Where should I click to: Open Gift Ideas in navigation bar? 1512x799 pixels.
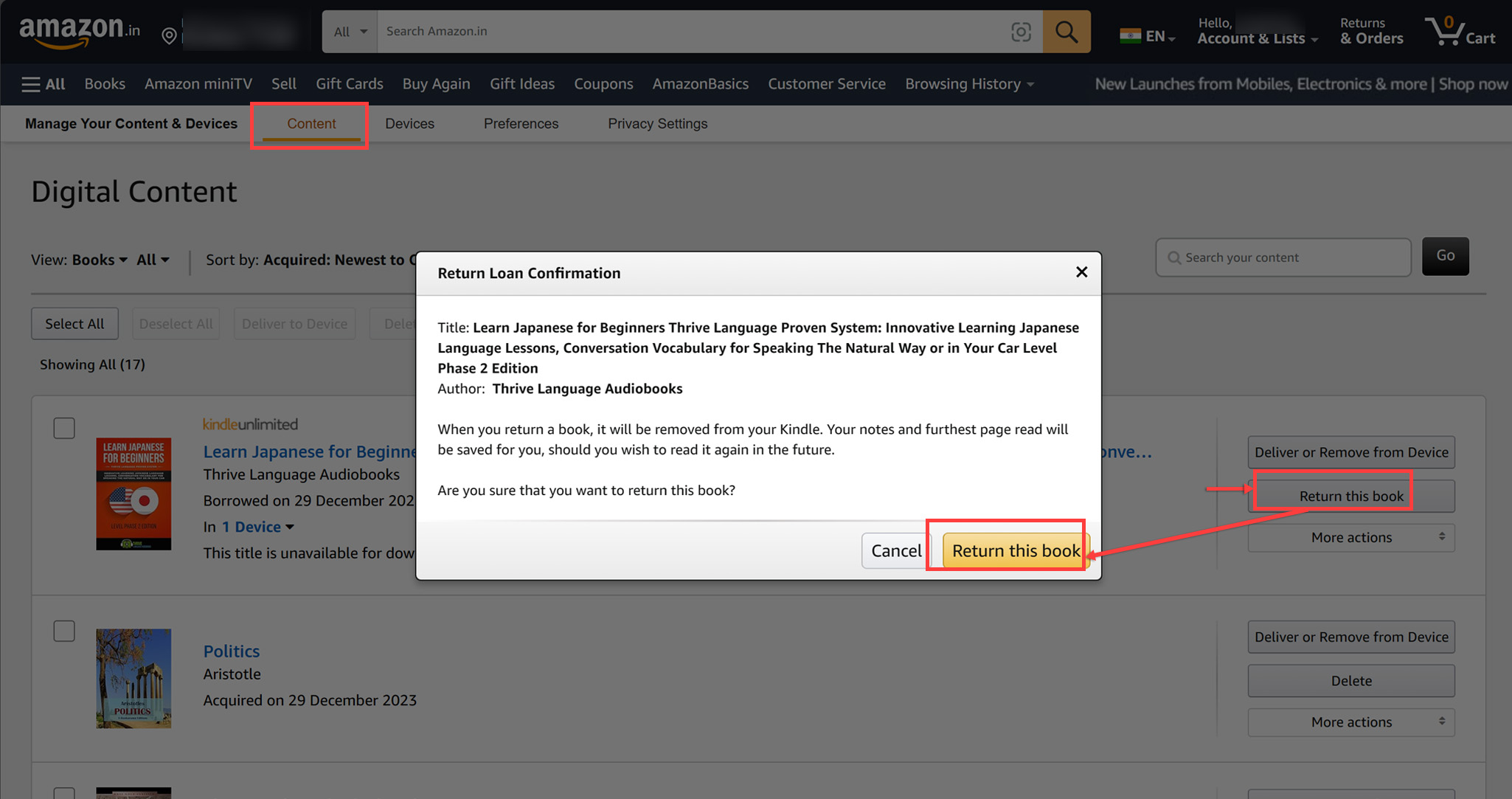(x=522, y=84)
